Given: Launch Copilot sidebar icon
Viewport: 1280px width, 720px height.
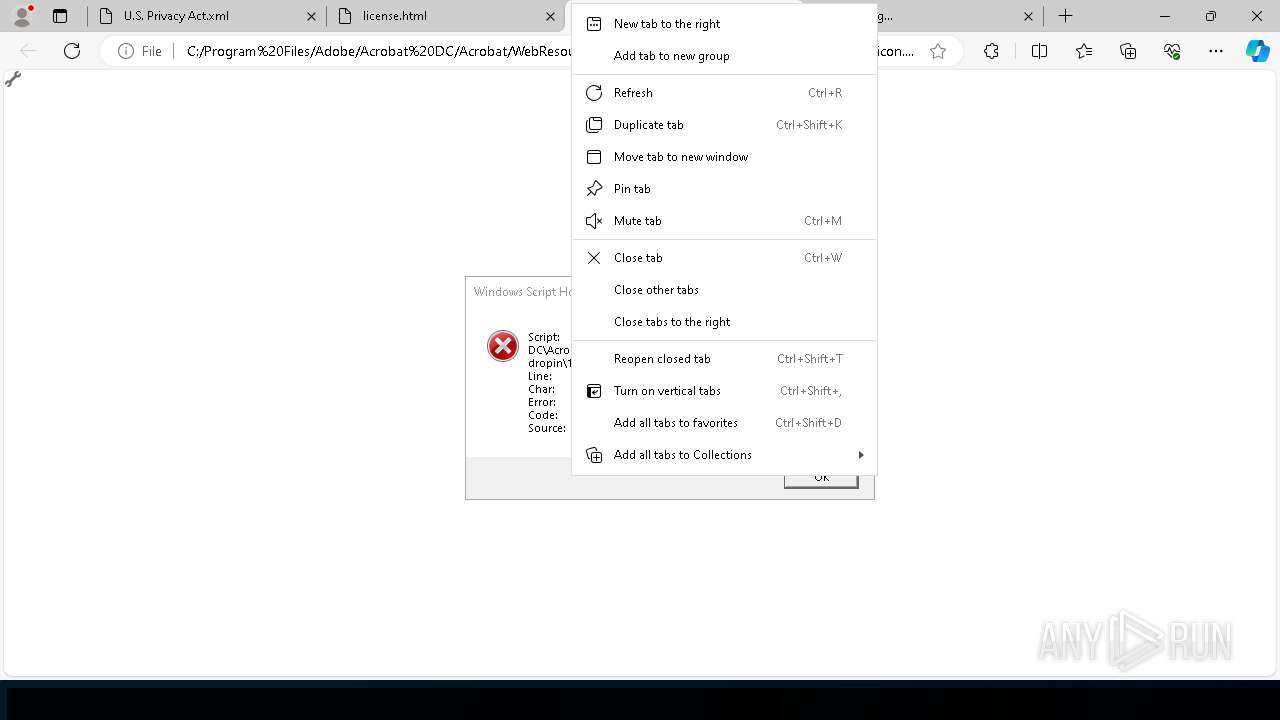Looking at the screenshot, I should click(1257, 51).
